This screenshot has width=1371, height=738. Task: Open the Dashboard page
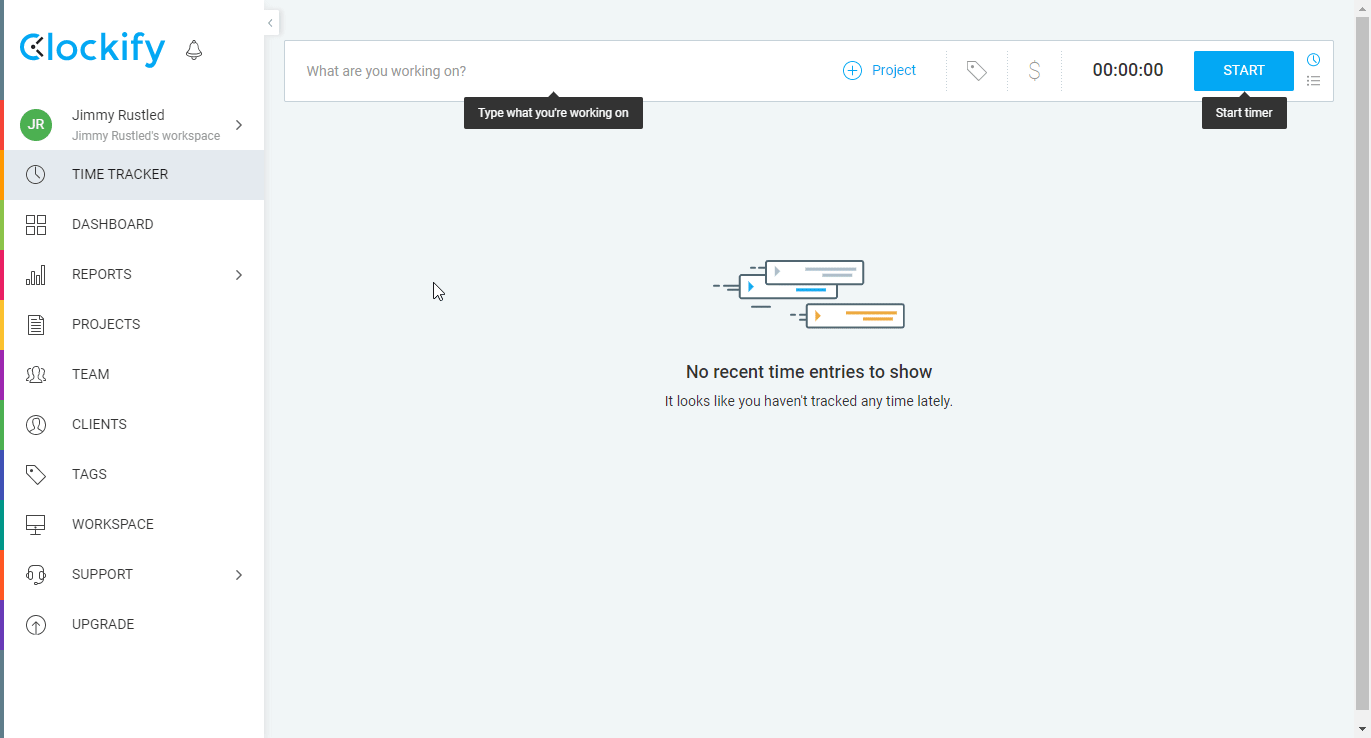point(112,225)
